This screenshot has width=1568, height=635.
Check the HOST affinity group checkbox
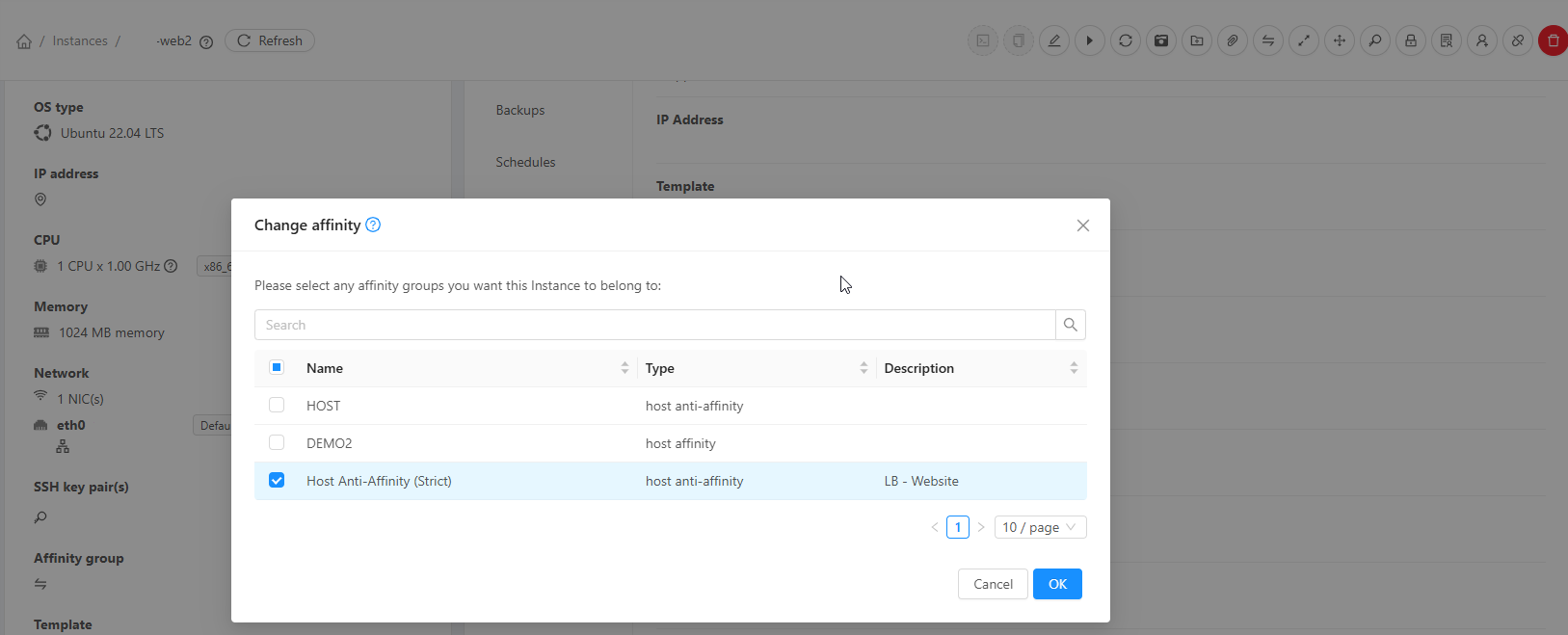tap(277, 406)
